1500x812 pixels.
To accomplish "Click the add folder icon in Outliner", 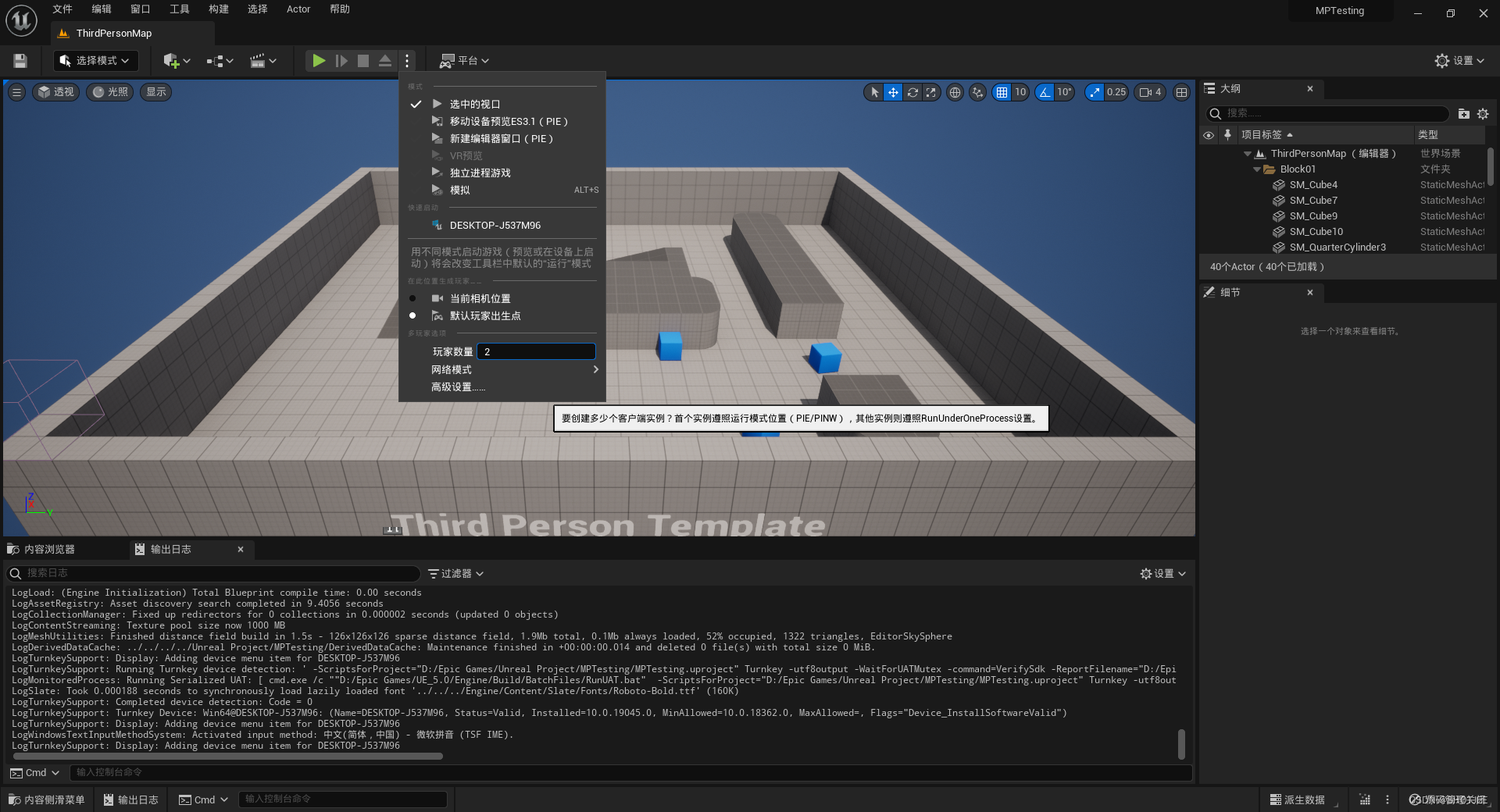I will click(1463, 113).
